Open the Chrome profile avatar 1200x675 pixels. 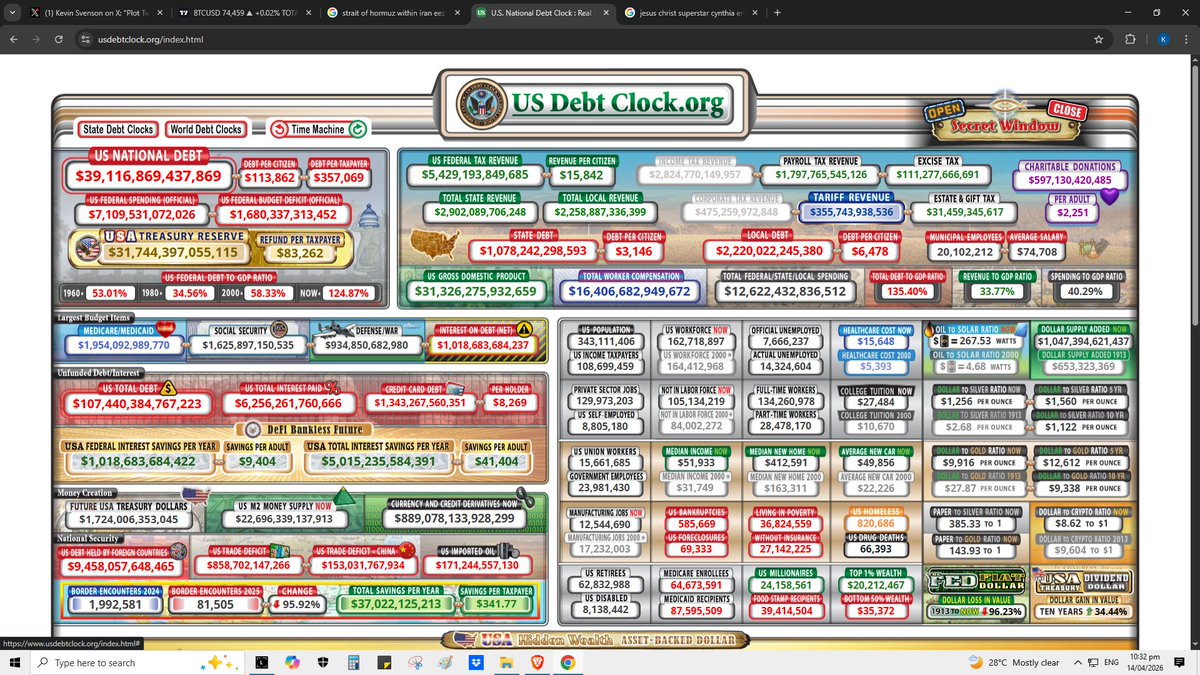point(1161,39)
